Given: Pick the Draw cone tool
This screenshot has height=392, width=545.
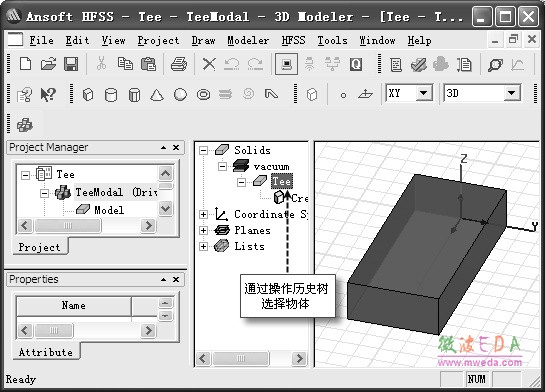Looking at the screenshot, I should point(157,94).
